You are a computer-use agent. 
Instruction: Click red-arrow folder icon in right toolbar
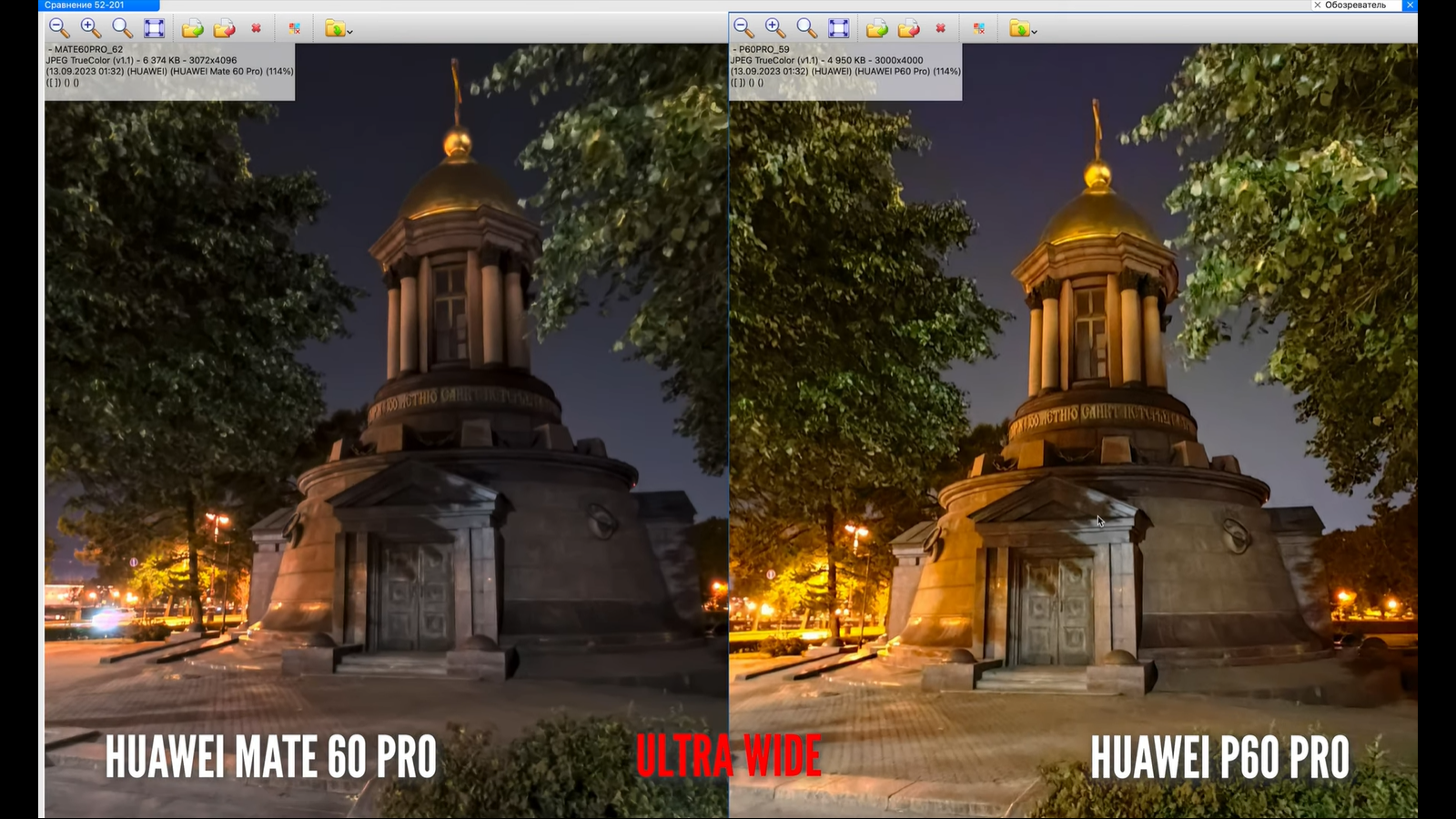pyautogui.click(x=908, y=29)
